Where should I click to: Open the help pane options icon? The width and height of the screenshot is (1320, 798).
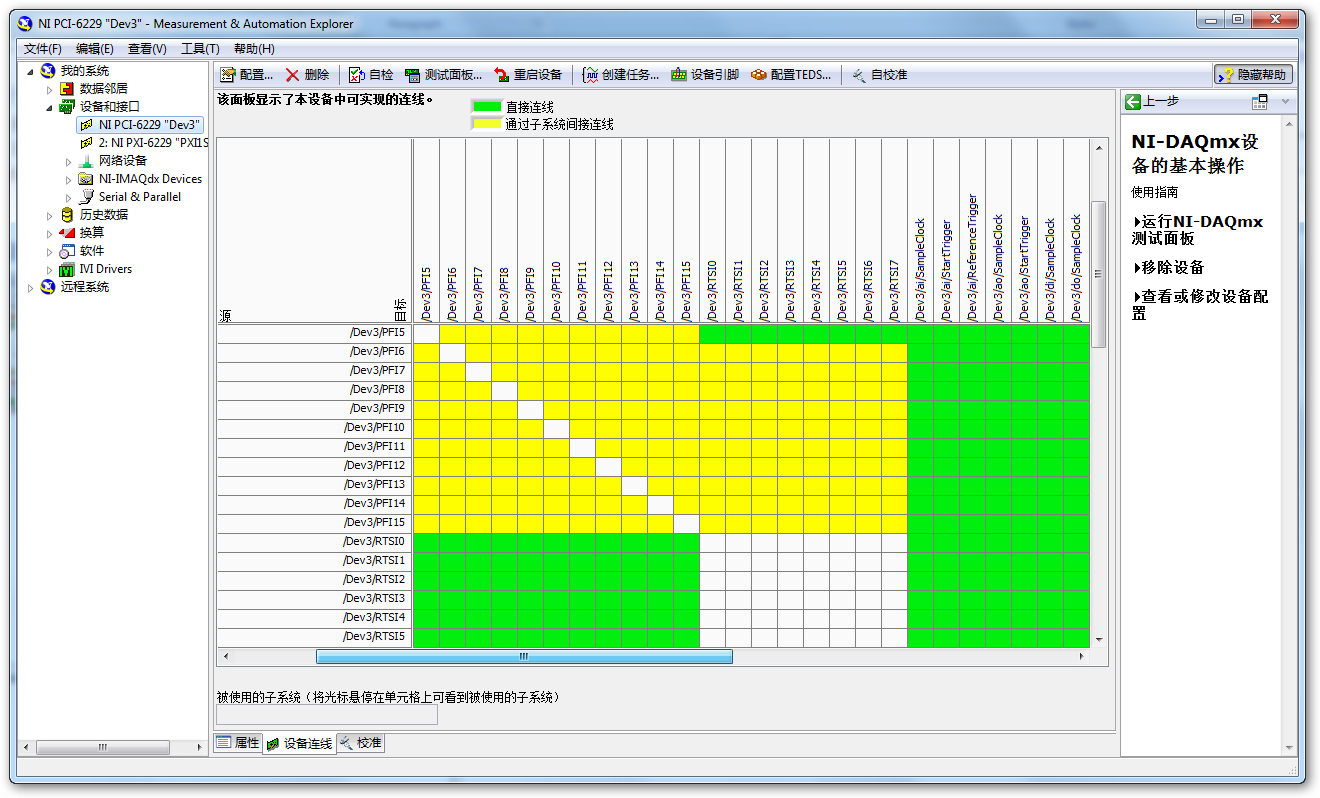[1260, 102]
